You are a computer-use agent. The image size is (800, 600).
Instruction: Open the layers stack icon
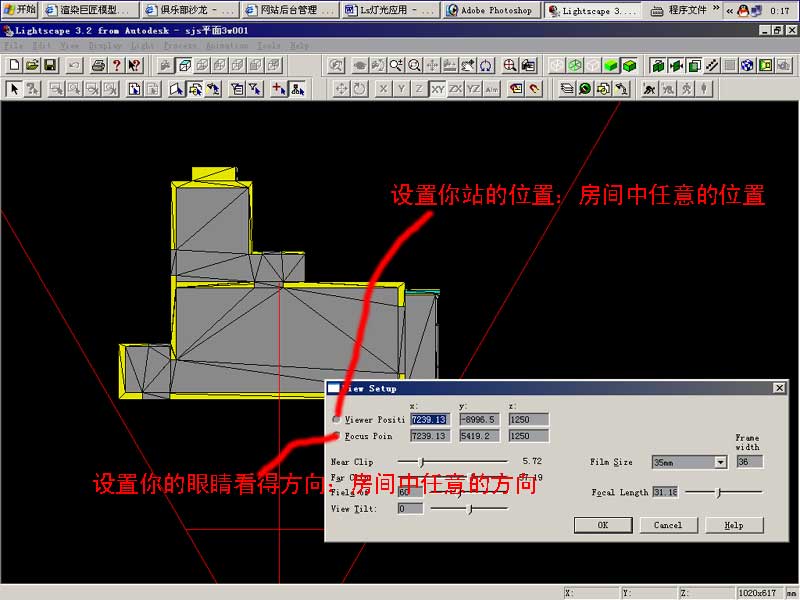(566, 89)
